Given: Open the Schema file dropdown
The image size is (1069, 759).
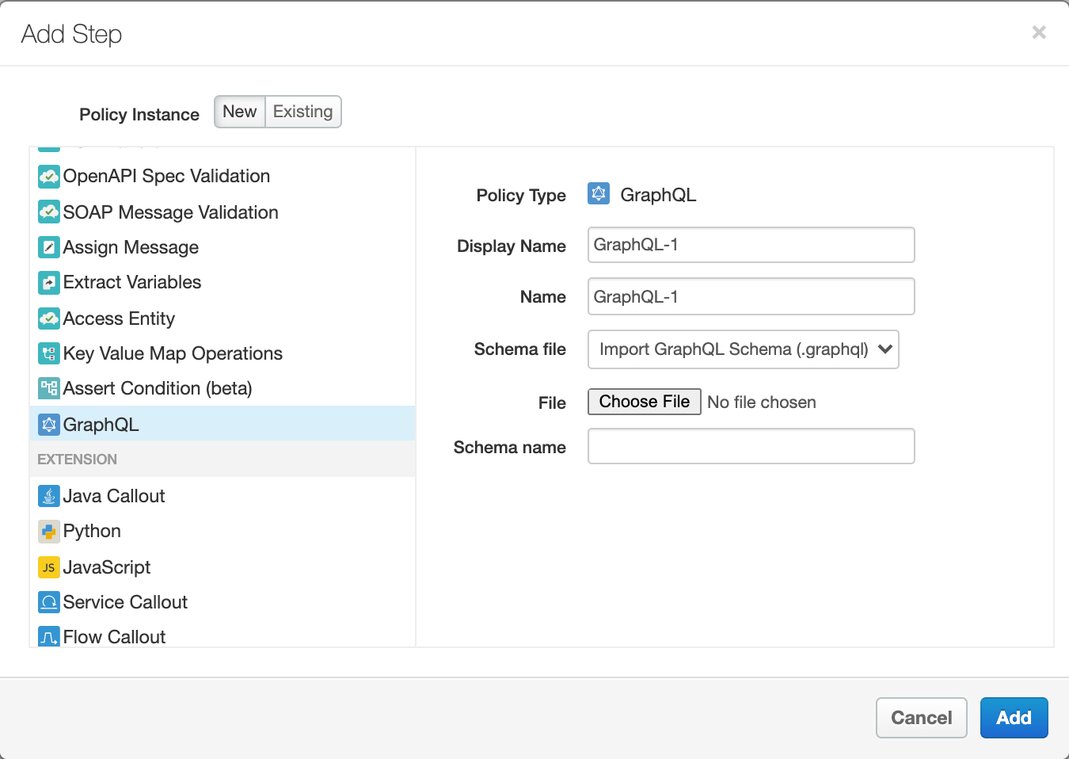Looking at the screenshot, I should point(743,349).
